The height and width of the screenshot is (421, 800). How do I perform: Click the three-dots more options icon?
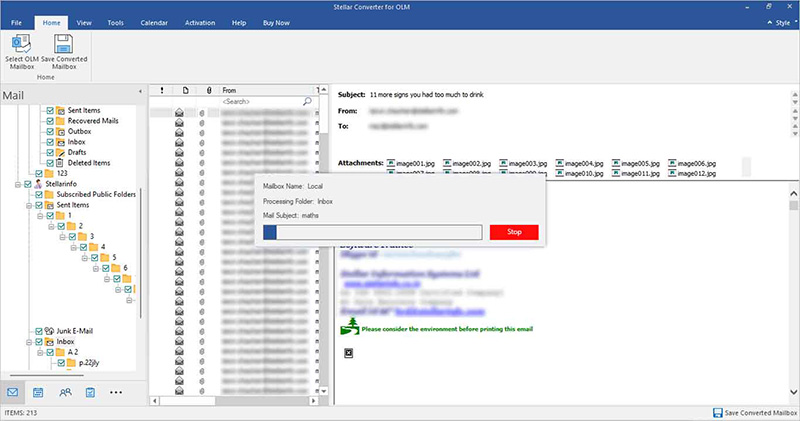(x=116, y=393)
